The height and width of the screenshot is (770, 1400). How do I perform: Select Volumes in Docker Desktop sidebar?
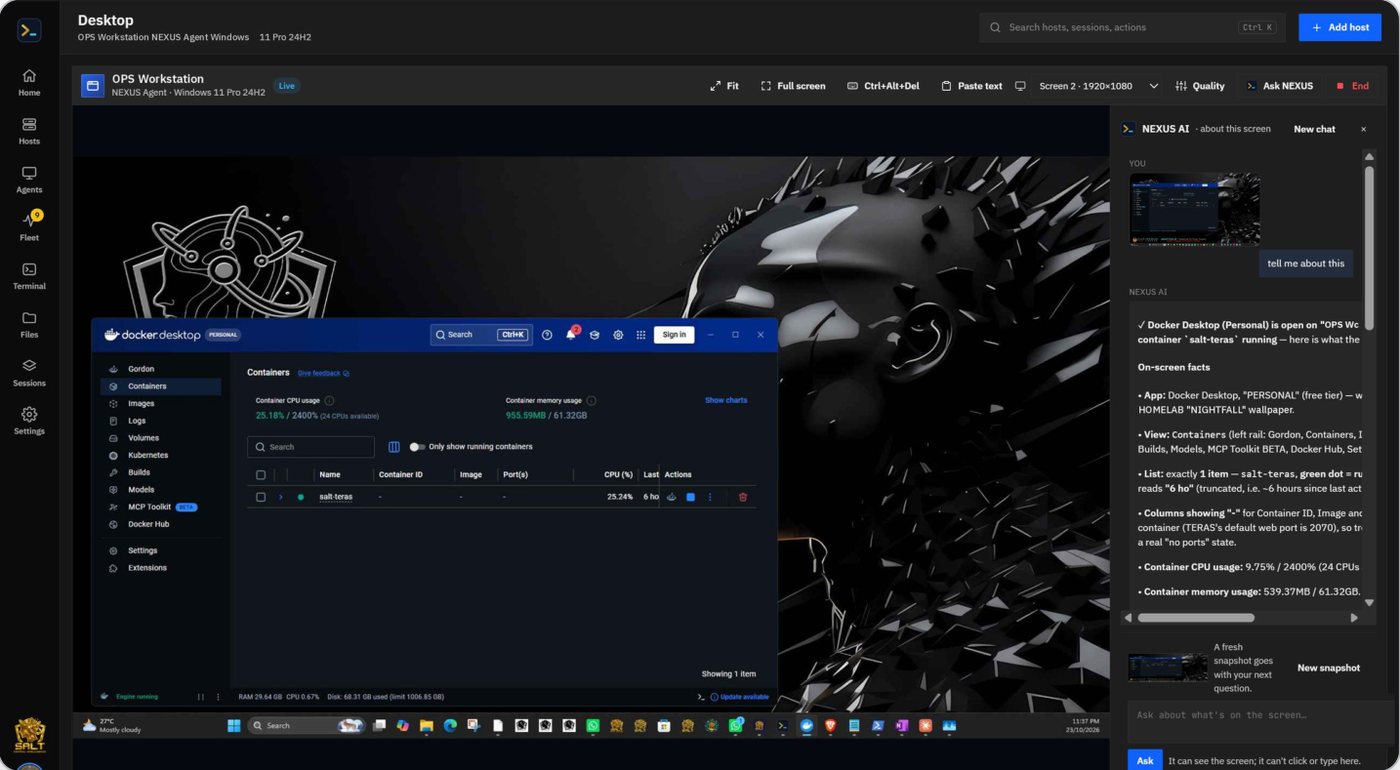point(143,438)
